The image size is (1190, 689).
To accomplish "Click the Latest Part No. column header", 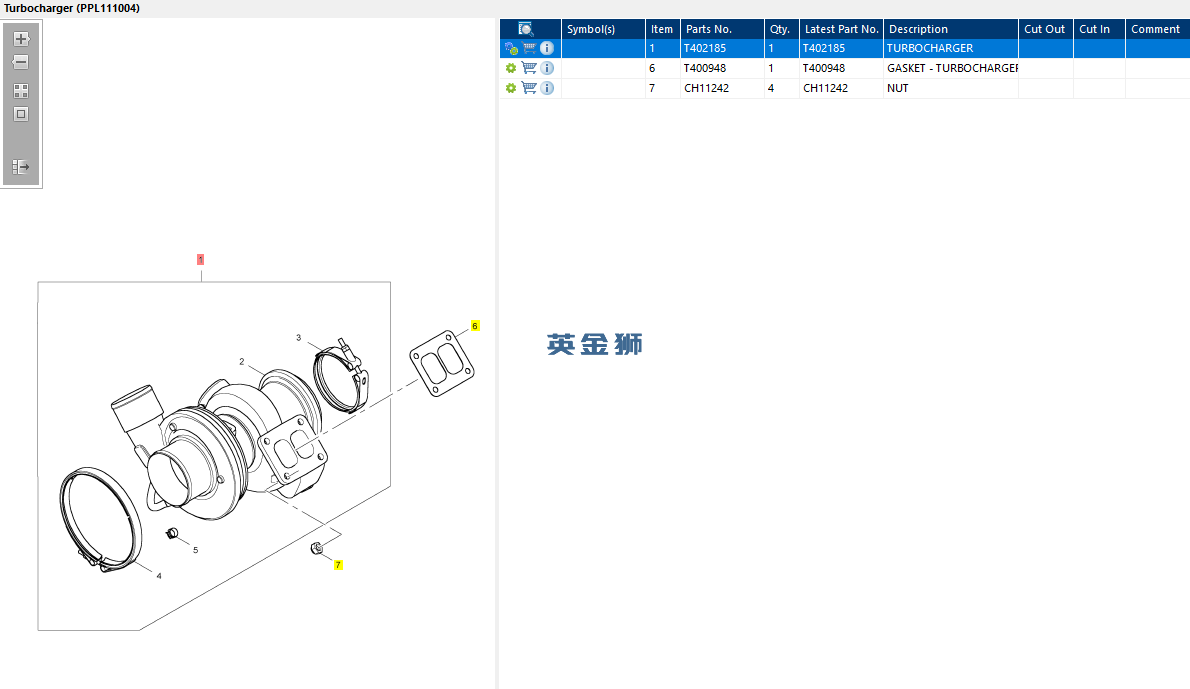I will [x=841, y=29].
